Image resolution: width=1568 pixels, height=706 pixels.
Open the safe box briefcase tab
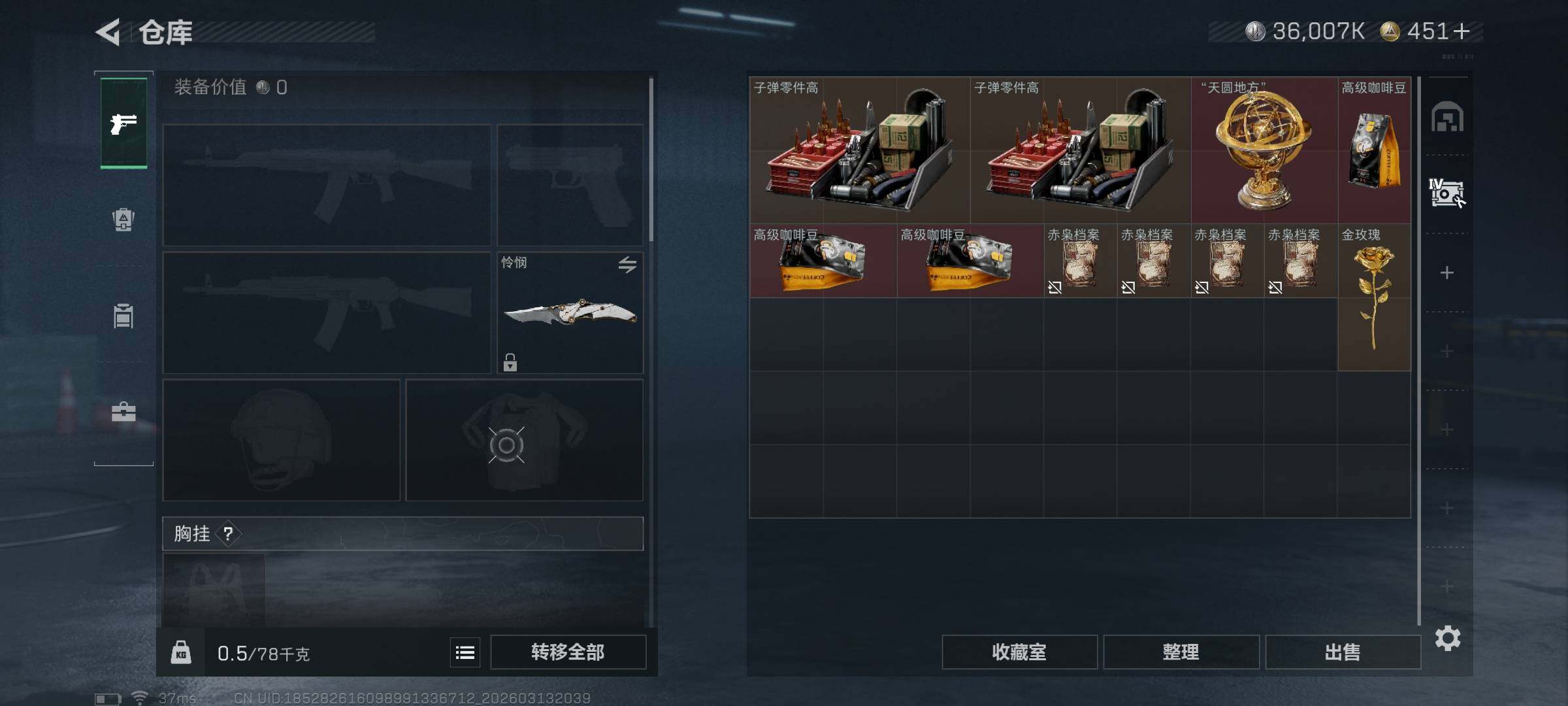pos(123,412)
